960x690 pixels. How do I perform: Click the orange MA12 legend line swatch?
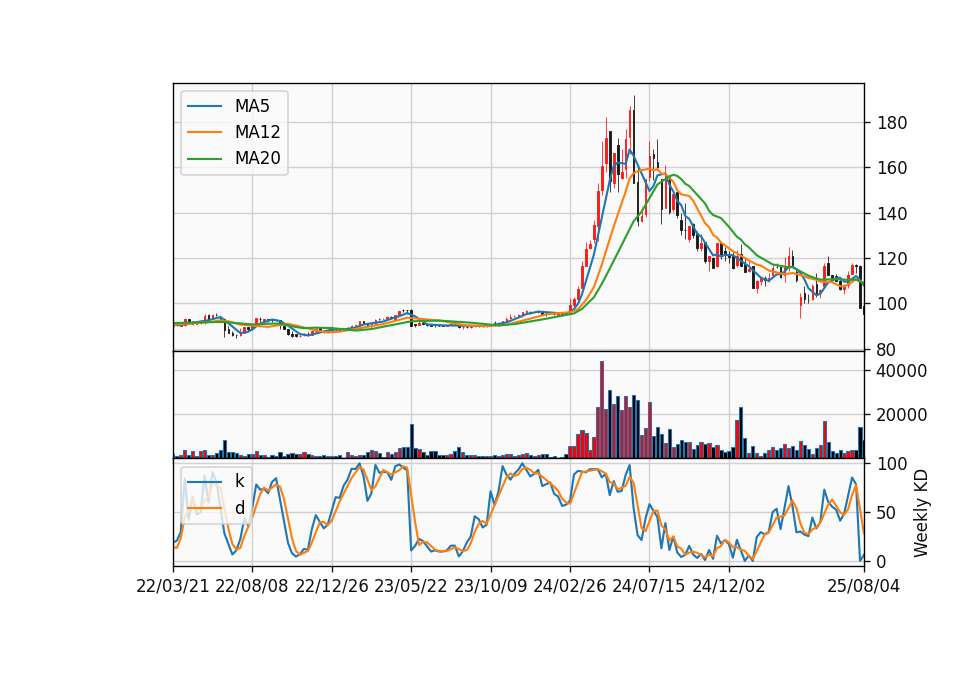[204, 132]
